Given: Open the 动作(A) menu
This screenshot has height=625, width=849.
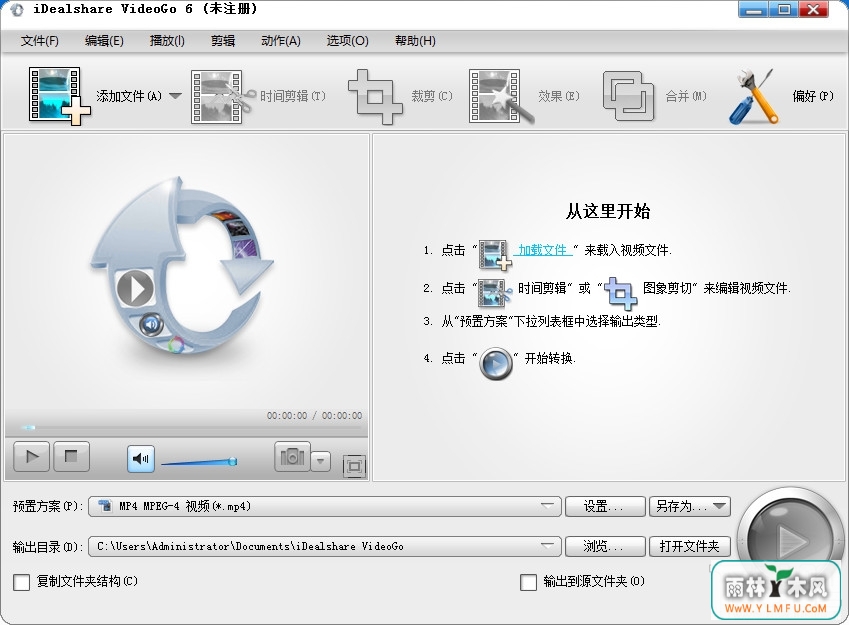Looking at the screenshot, I should click(280, 41).
